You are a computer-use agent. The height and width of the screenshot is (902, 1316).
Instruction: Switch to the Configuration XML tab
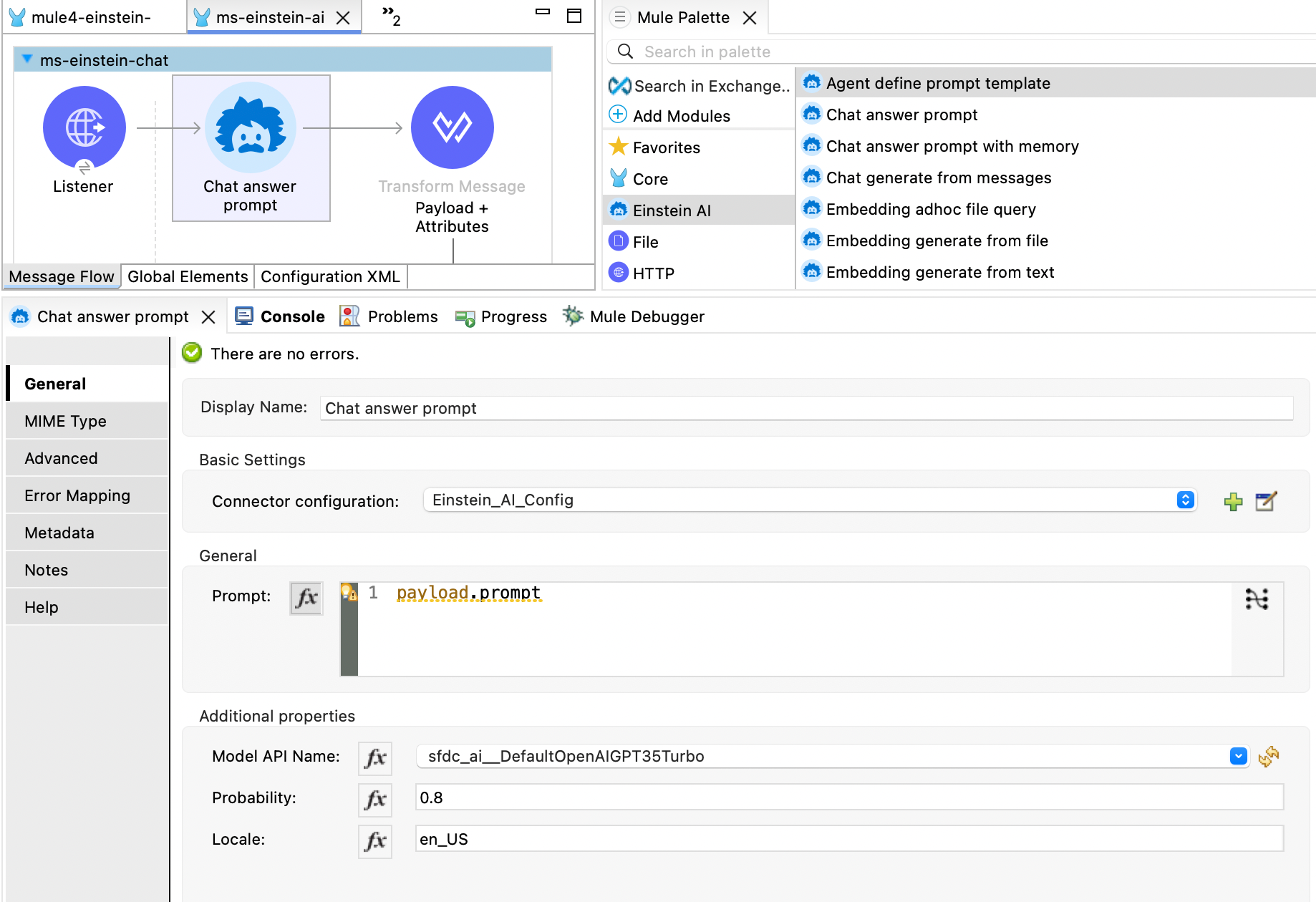click(x=330, y=276)
